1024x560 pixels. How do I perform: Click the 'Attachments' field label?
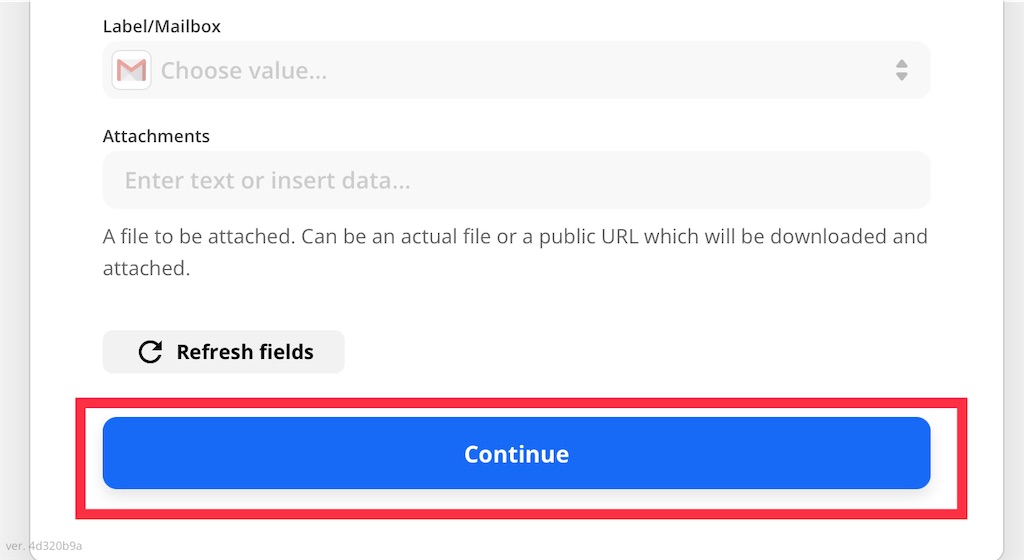(x=156, y=136)
